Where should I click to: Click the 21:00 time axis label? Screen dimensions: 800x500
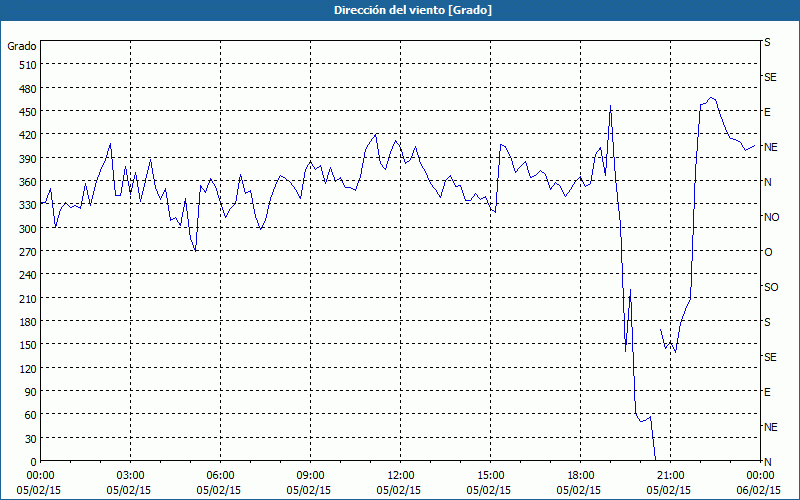coord(670,476)
